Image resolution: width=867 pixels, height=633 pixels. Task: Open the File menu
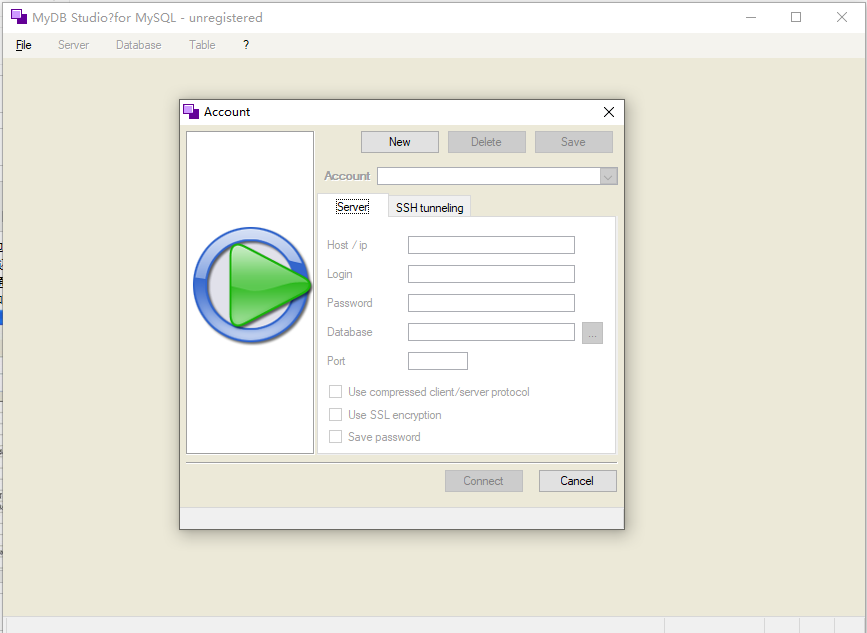[24, 45]
